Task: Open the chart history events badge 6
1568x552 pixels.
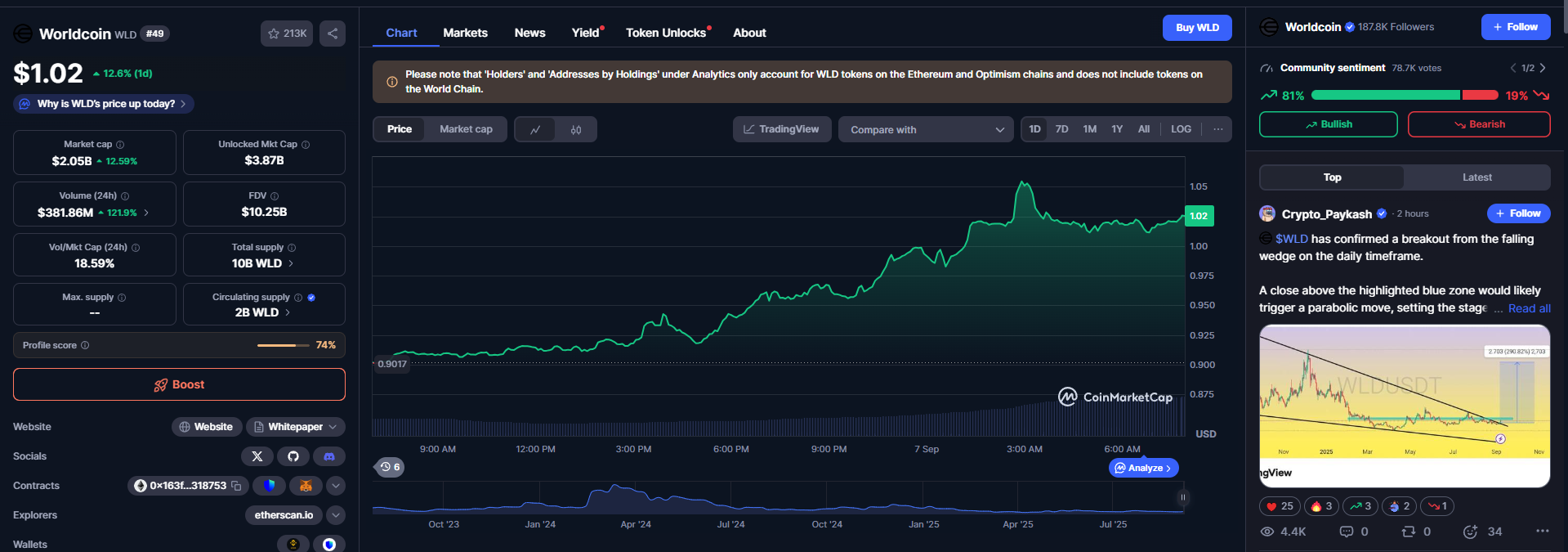Action: coord(391,467)
